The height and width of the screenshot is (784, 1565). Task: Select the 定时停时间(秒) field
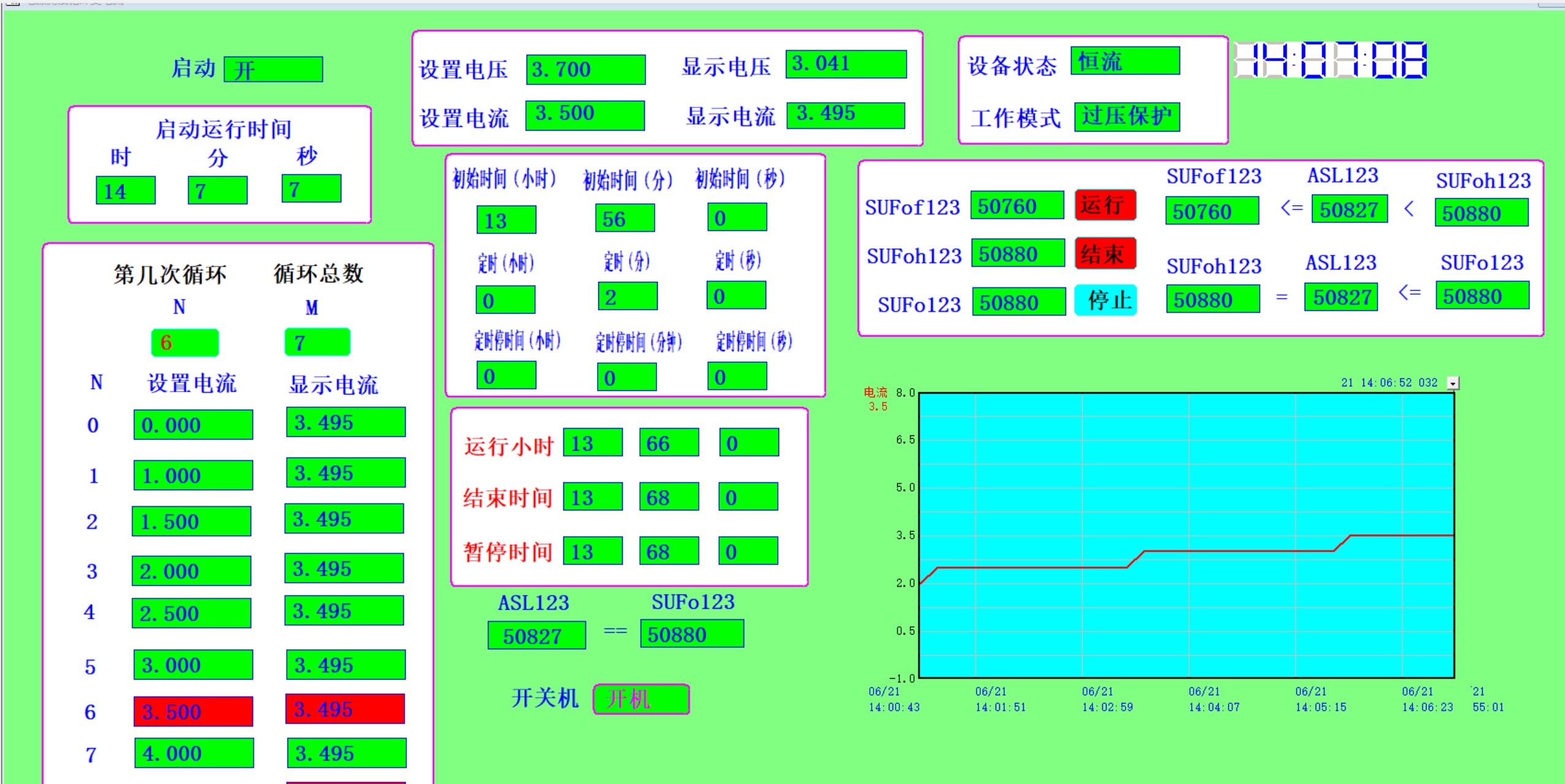tap(737, 376)
